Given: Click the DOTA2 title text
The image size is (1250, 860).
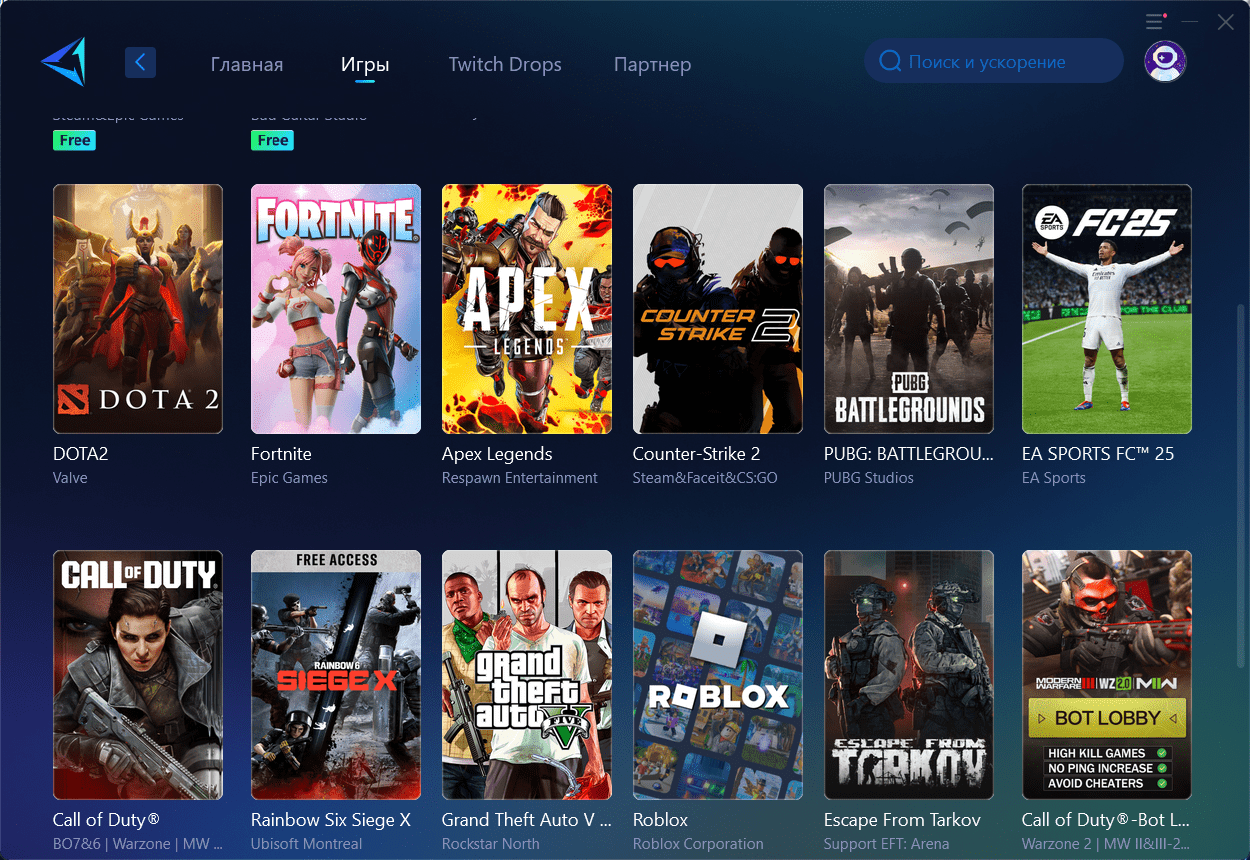Looking at the screenshot, I should point(80,454).
